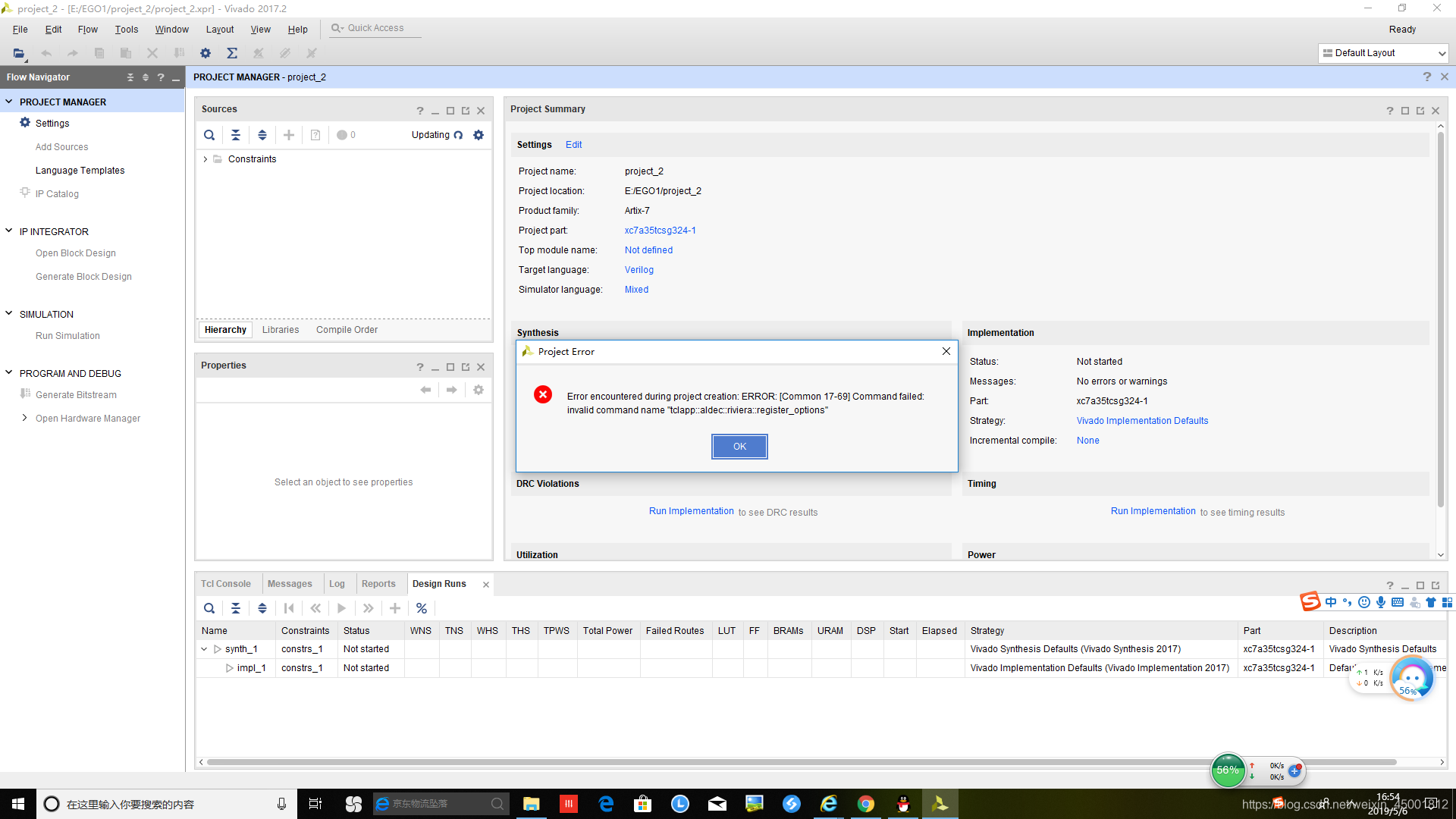Click the Settings gear toolbar icon
1456x819 pixels.
(206, 53)
